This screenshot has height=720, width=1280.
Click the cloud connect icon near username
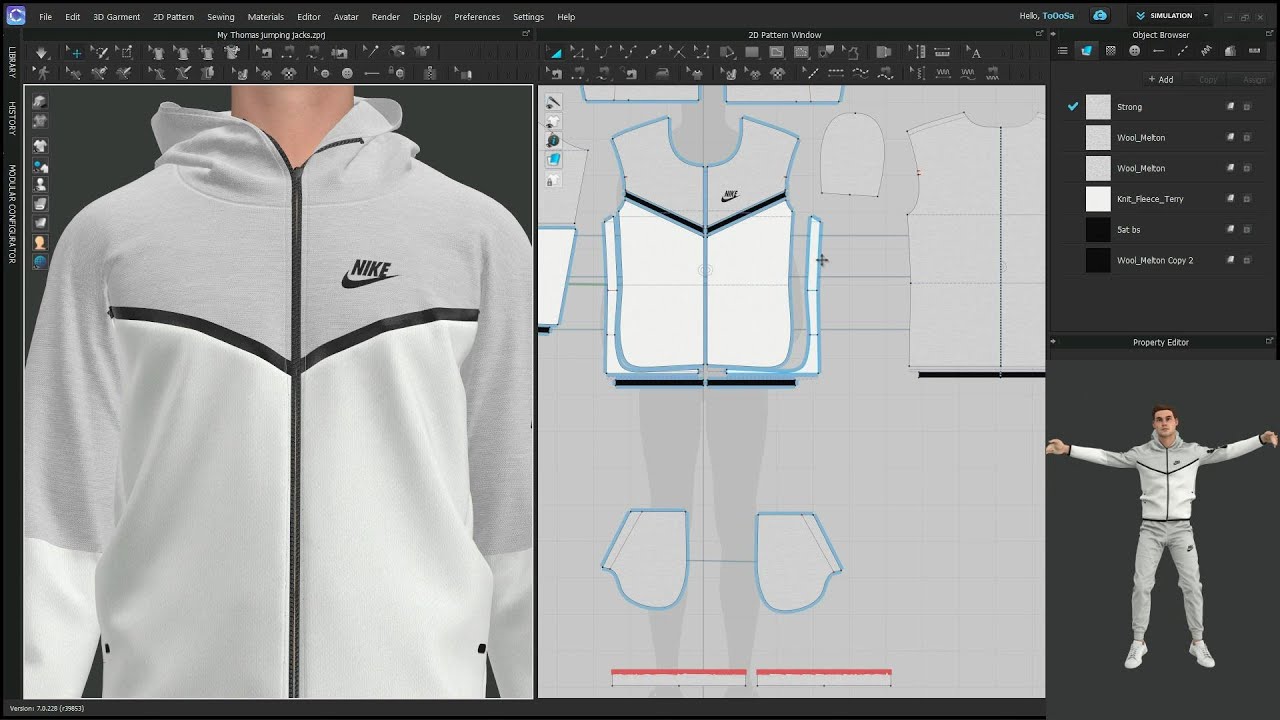click(1100, 16)
